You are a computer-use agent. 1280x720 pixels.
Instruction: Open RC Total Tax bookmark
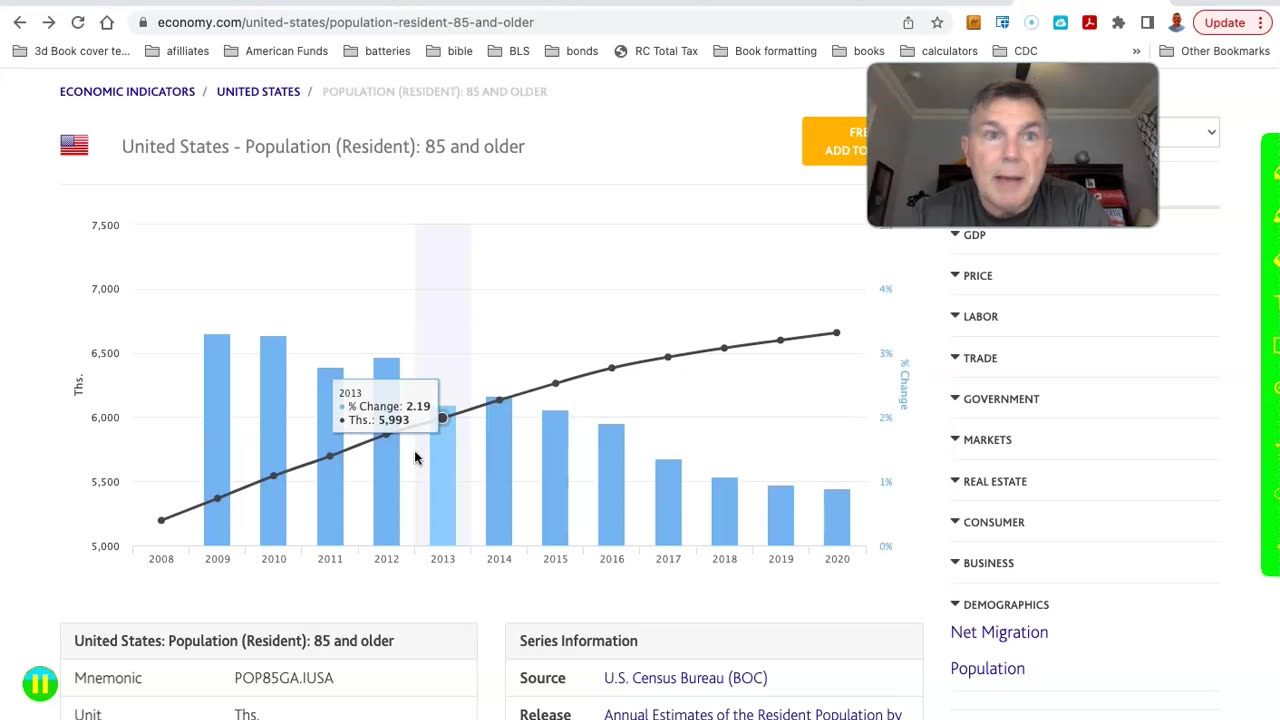pyautogui.click(x=655, y=51)
